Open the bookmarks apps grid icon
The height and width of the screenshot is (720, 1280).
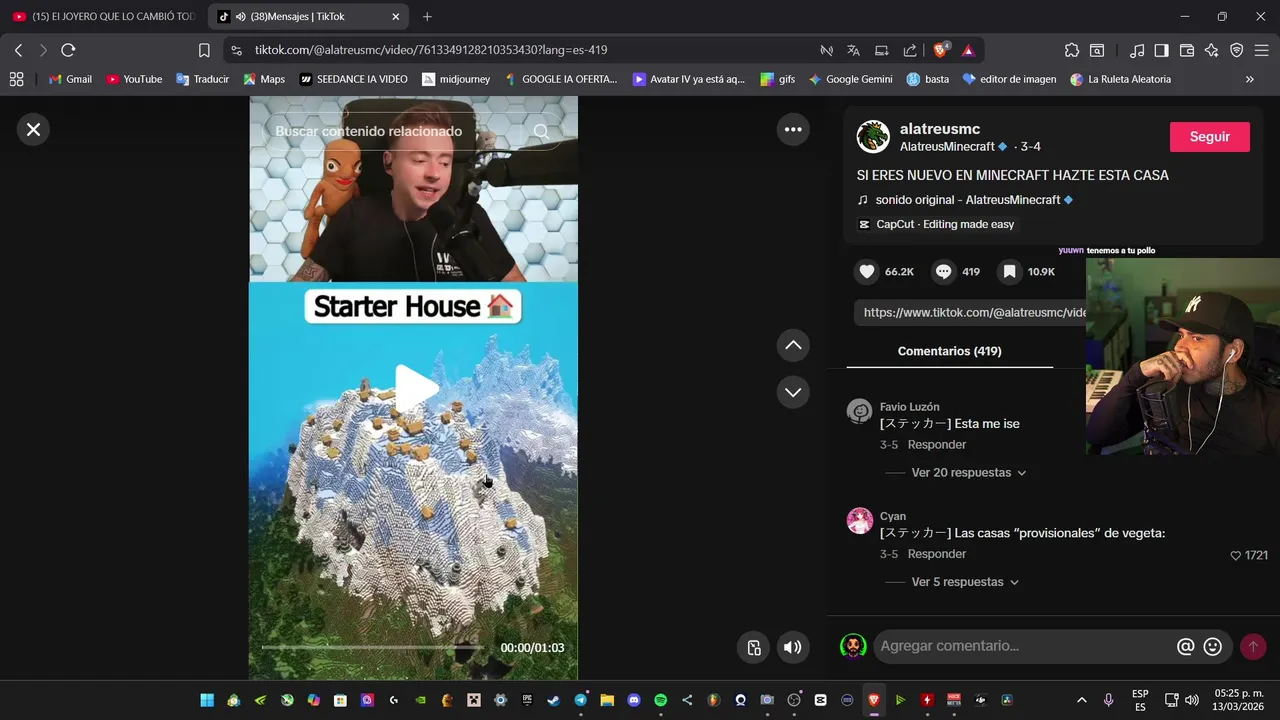(x=16, y=79)
